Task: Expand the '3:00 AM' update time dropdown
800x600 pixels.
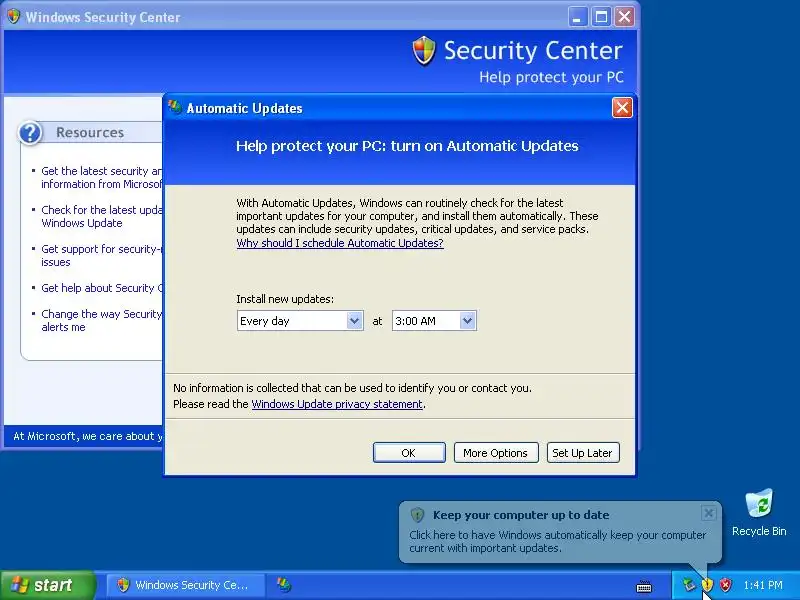Action: click(x=467, y=321)
